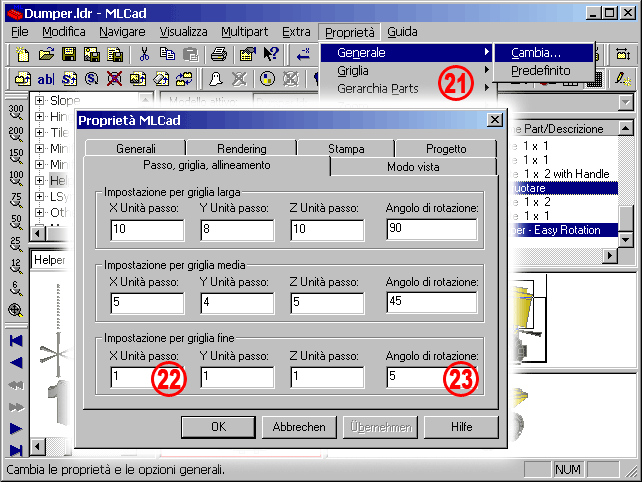Open the File menu
This screenshot has height=482, width=642.
(x=20, y=32)
